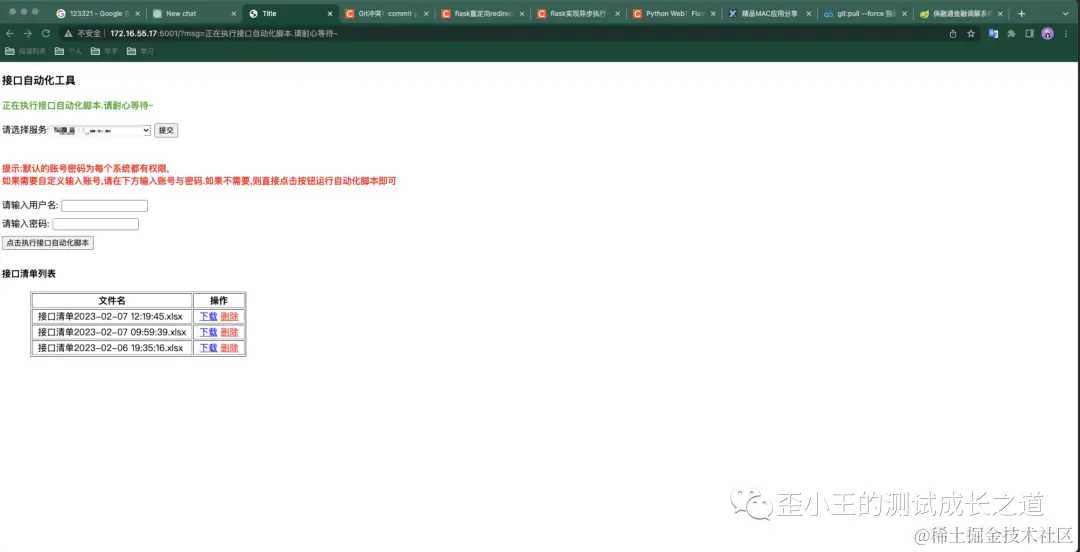Click the share icon in address bar
The image size is (1080, 552).
(x=953, y=33)
